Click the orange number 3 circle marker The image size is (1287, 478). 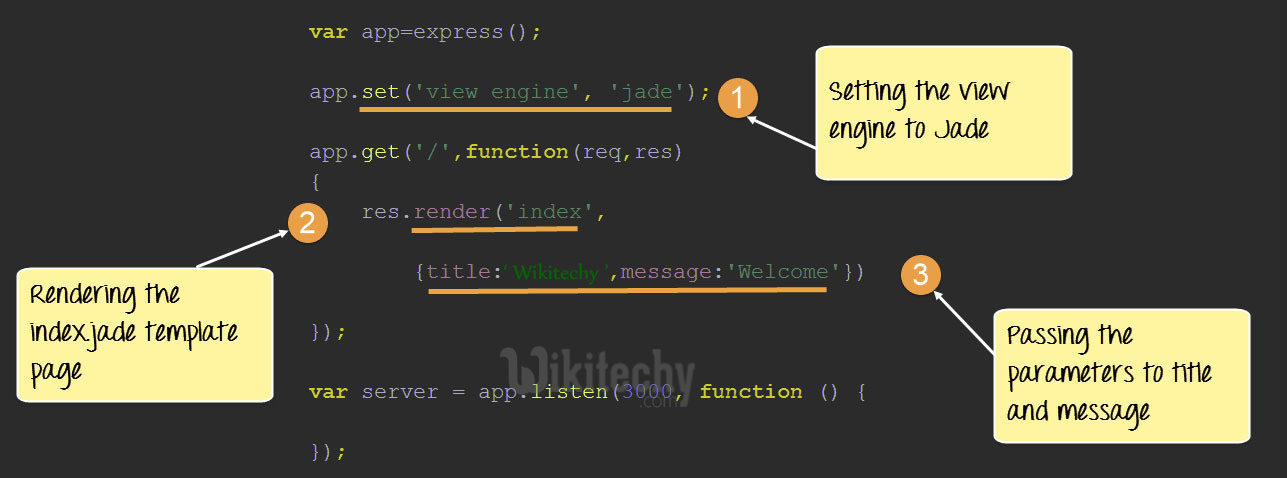click(x=921, y=275)
